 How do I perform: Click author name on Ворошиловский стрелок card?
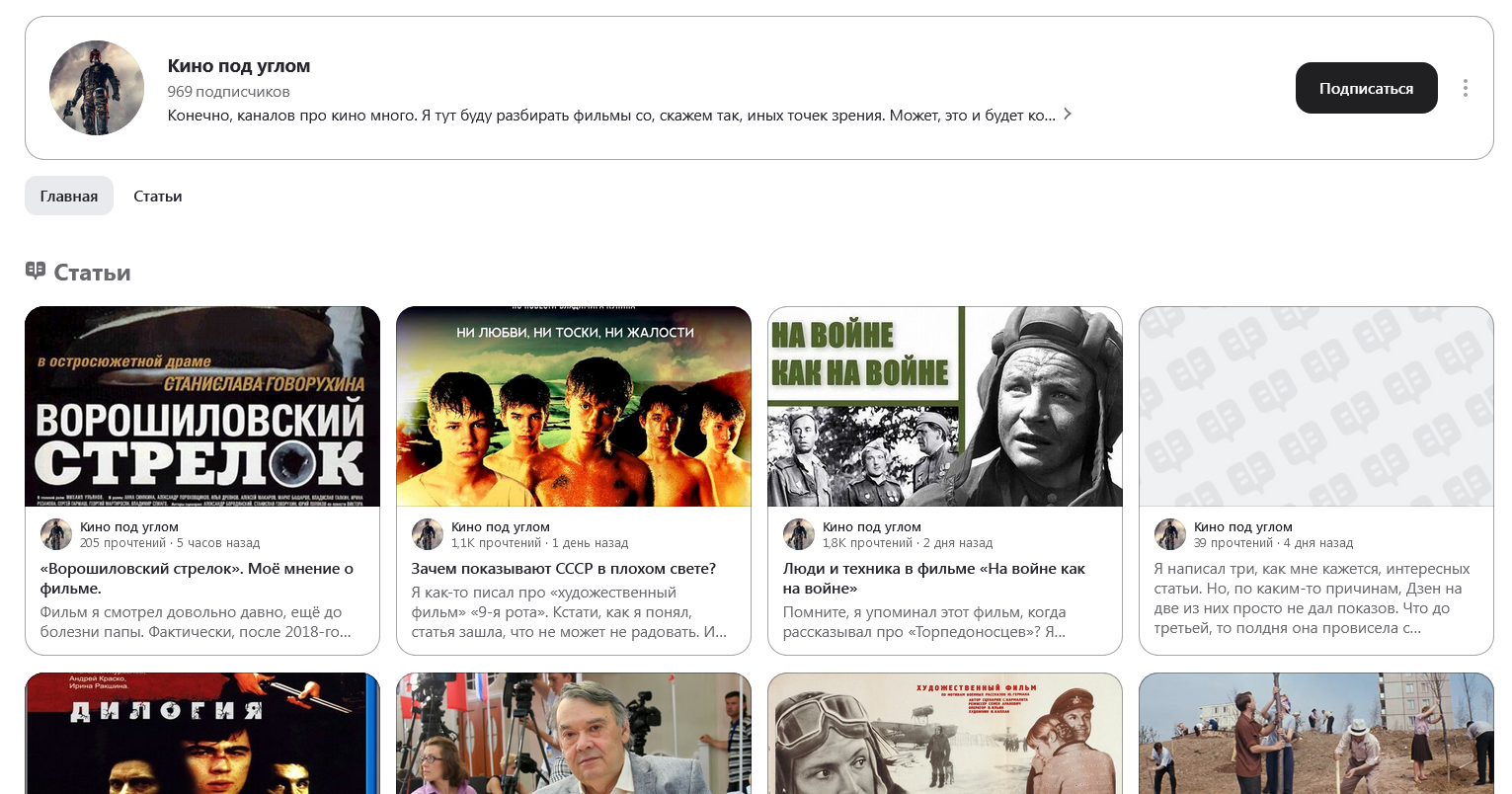tap(129, 527)
